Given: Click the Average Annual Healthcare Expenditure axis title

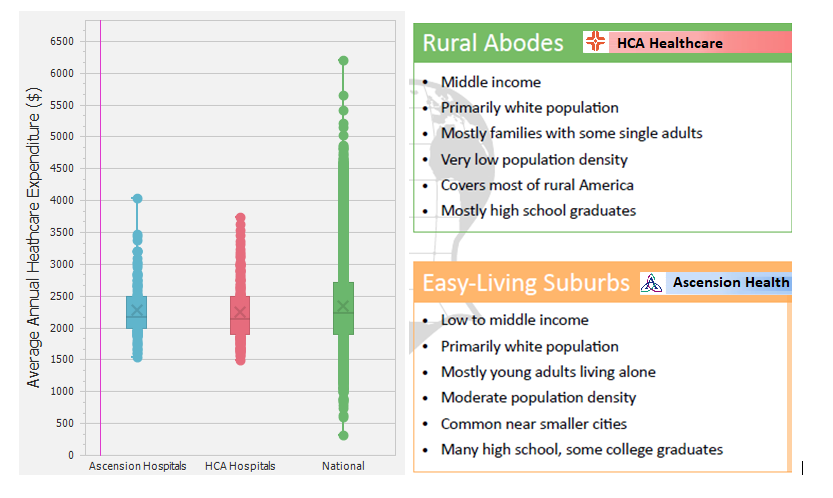Looking at the screenshot, I should [x=34, y=237].
